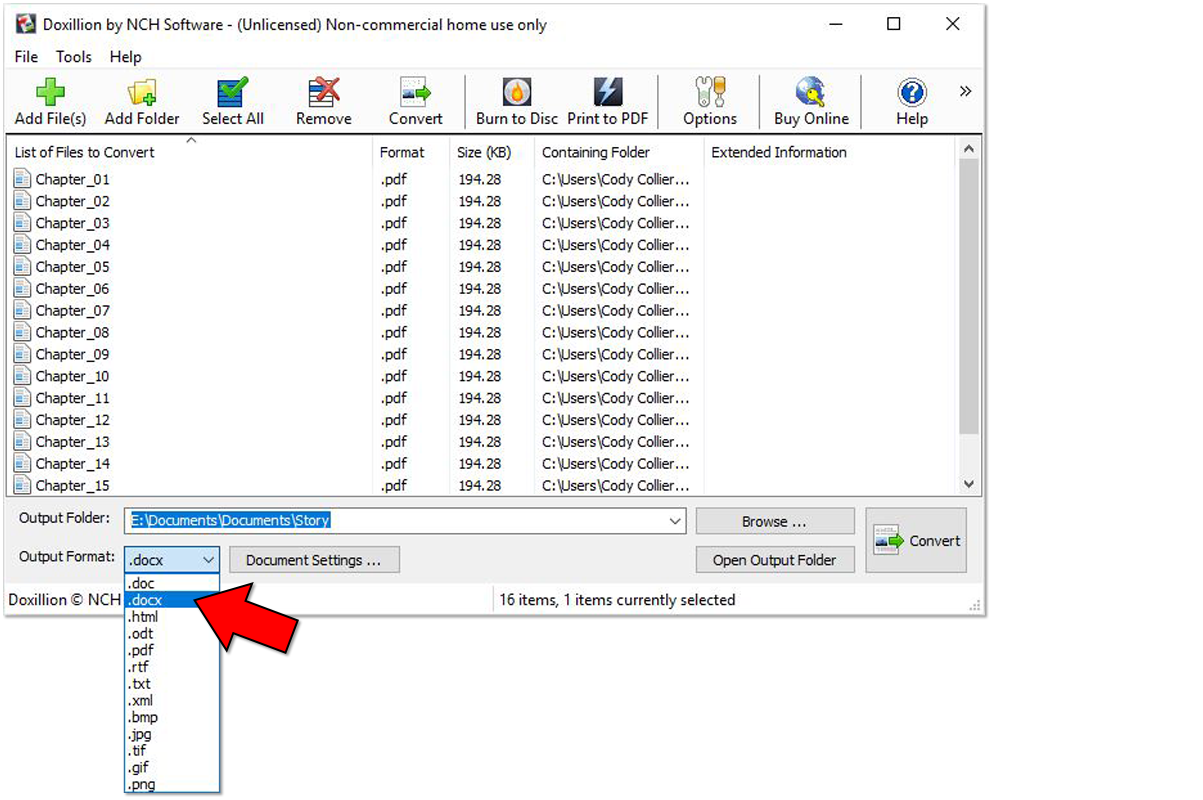
Task: Click the Browse button for output folder
Action: pyautogui.click(x=774, y=520)
